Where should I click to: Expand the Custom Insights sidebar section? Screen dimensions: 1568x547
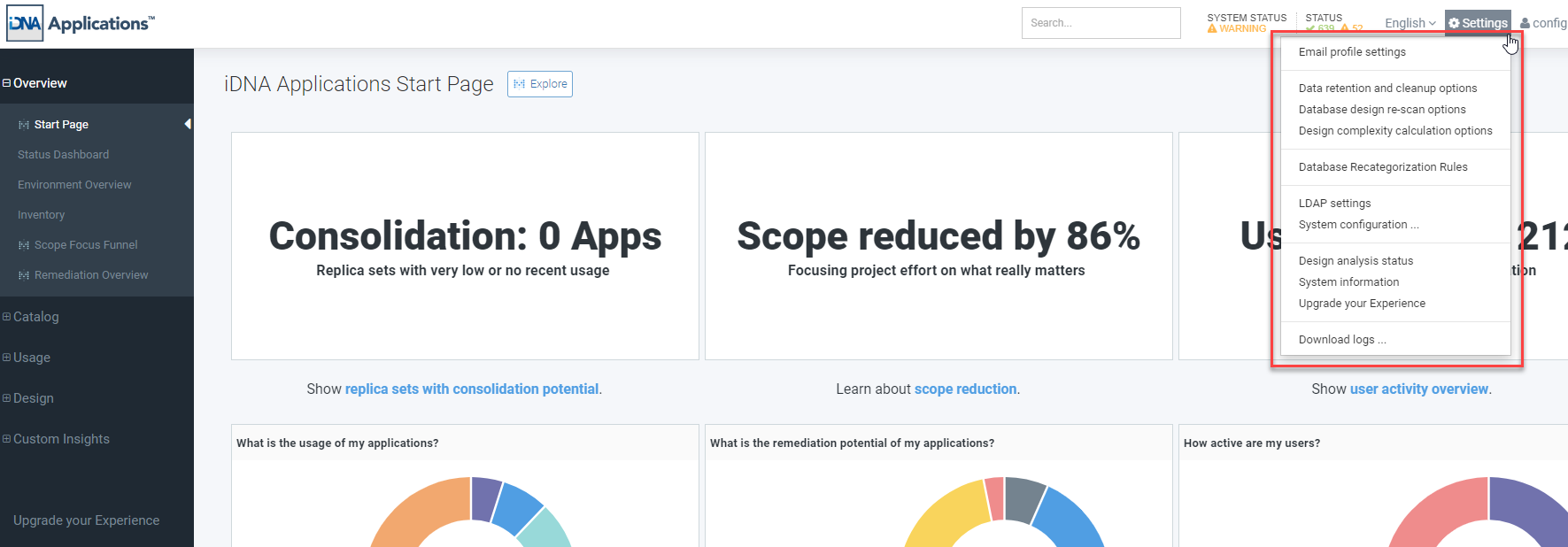pyautogui.click(x=6, y=439)
